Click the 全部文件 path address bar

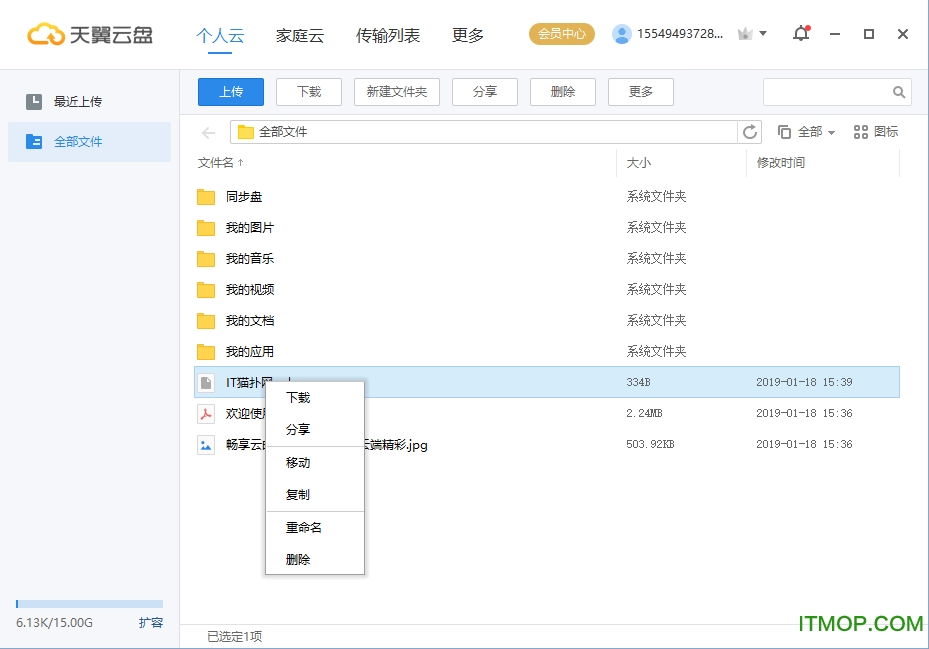pos(484,132)
